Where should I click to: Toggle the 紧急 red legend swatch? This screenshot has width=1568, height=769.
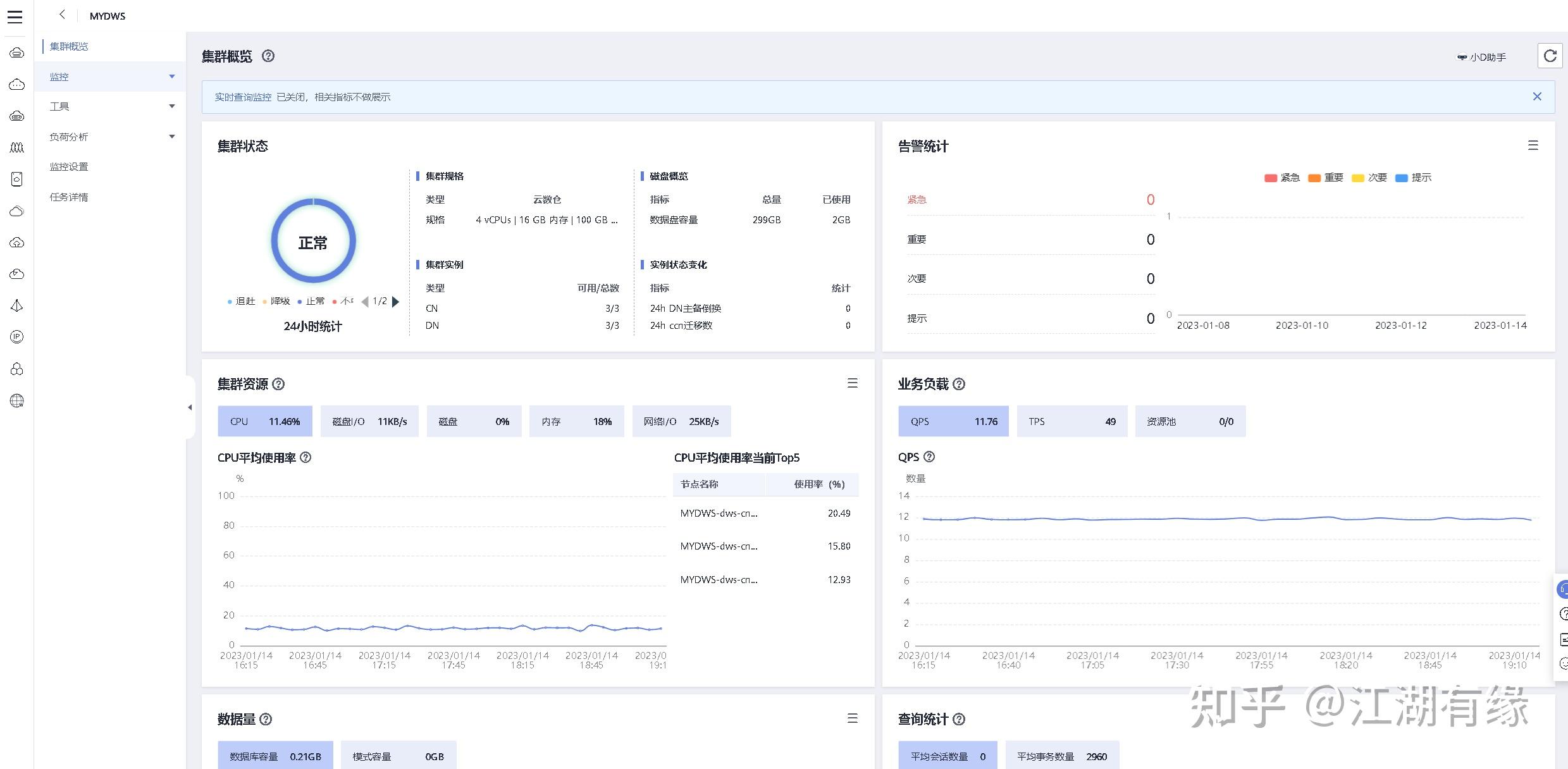1271,178
